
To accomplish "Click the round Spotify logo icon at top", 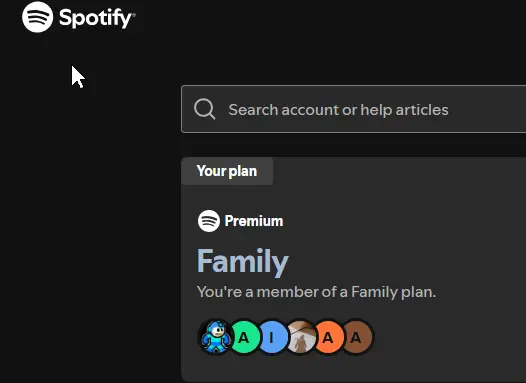I will tap(38, 17).
